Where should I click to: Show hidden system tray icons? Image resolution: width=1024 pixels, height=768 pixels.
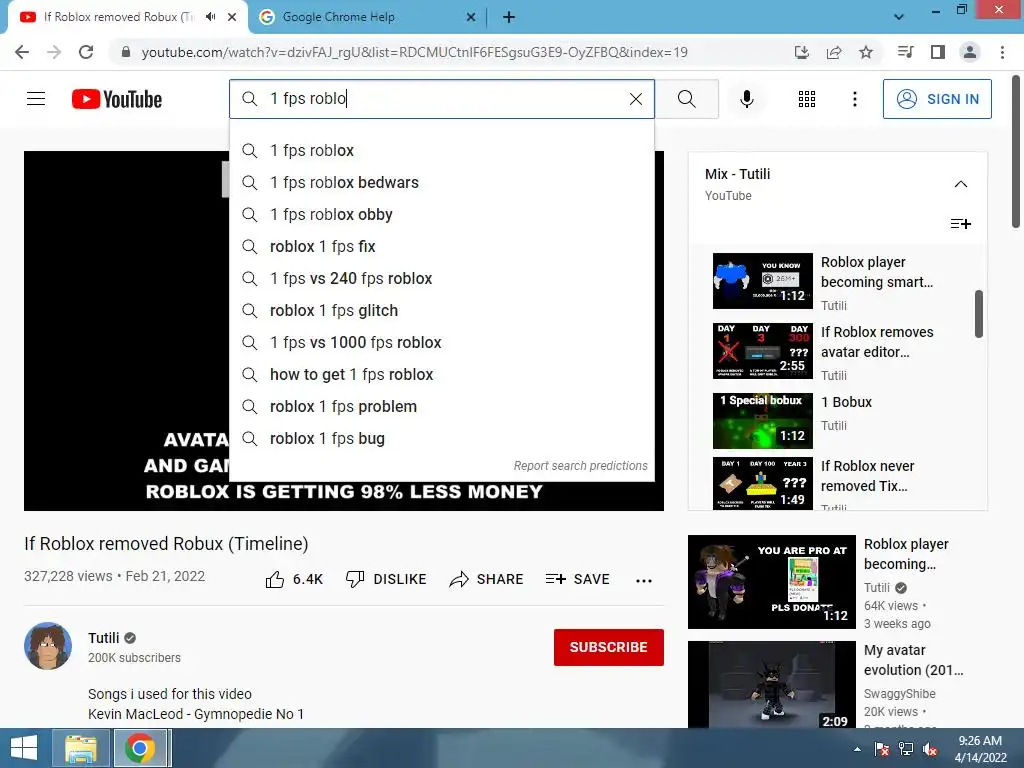click(x=857, y=749)
